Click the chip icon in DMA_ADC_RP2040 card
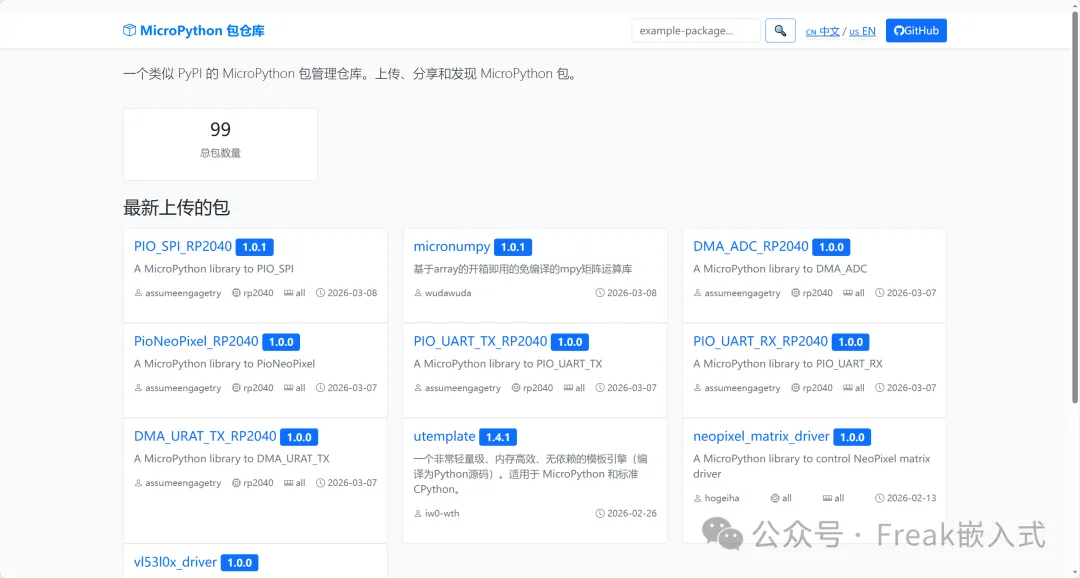The width and height of the screenshot is (1080, 578). pyautogui.click(x=796, y=293)
